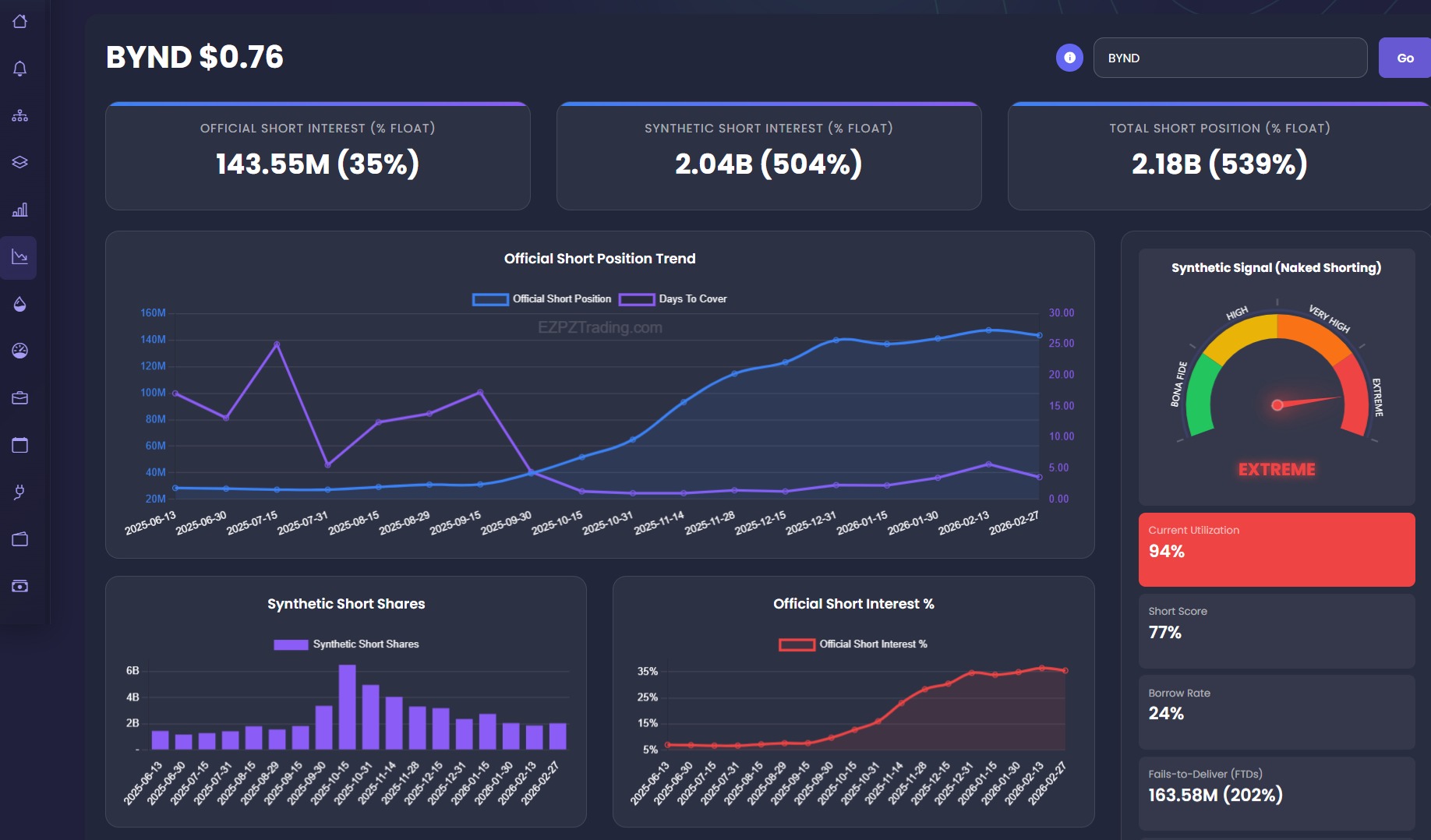1431x840 pixels.
Task: Click the Synthetic Signal gauge needle
Action: tap(1308, 401)
